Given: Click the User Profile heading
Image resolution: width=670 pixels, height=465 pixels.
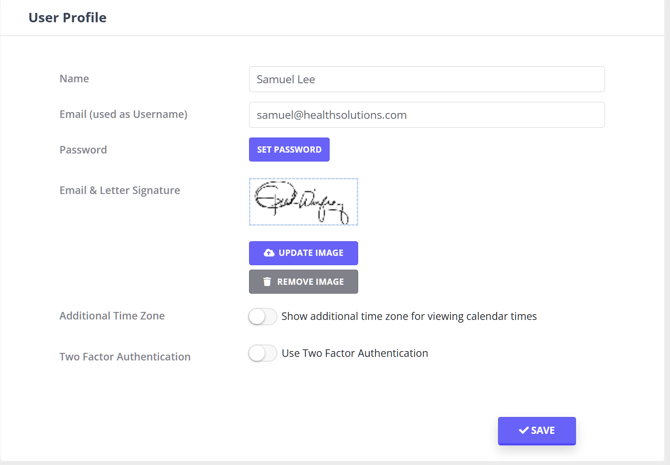Looking at the screenshot, I should [67, 17].
